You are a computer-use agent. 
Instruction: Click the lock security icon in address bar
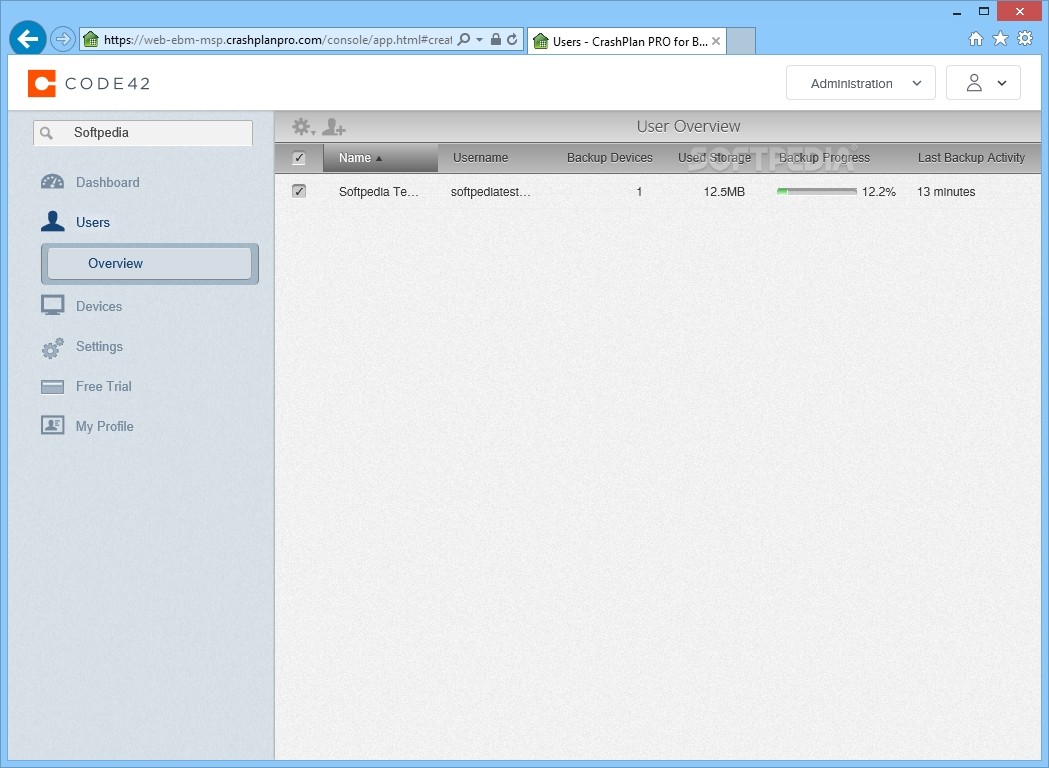496,39
